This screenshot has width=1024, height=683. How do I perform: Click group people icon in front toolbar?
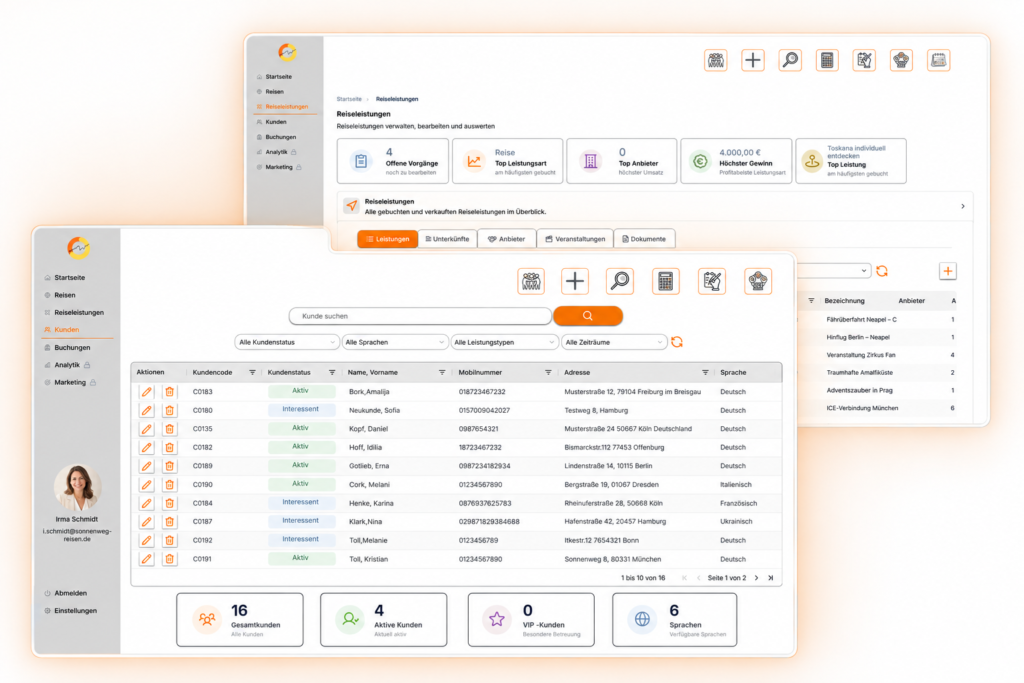pyautogui.click(x=531, y=281)
